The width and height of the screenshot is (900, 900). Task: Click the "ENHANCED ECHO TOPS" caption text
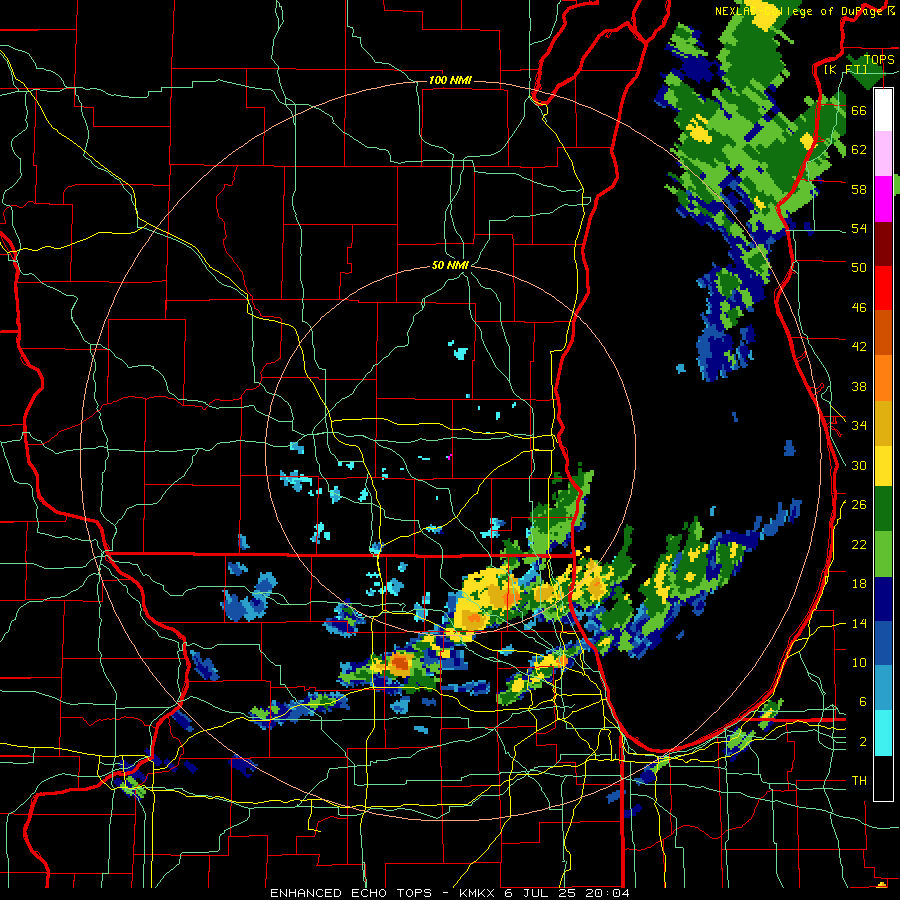pyautogui.click(x=351, y=893)
